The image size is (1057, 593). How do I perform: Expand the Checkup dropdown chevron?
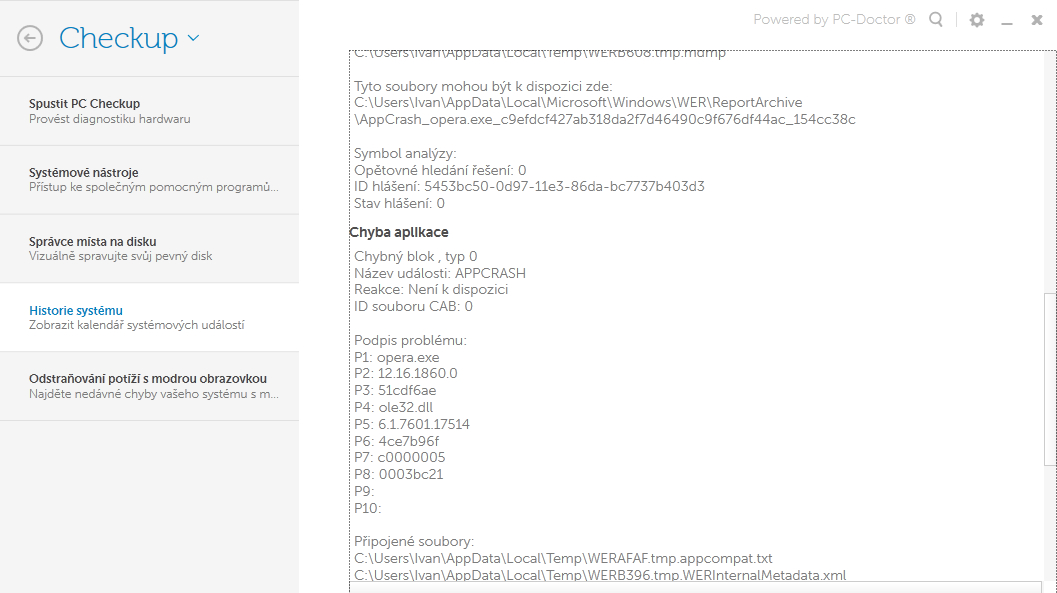[193, 38]
